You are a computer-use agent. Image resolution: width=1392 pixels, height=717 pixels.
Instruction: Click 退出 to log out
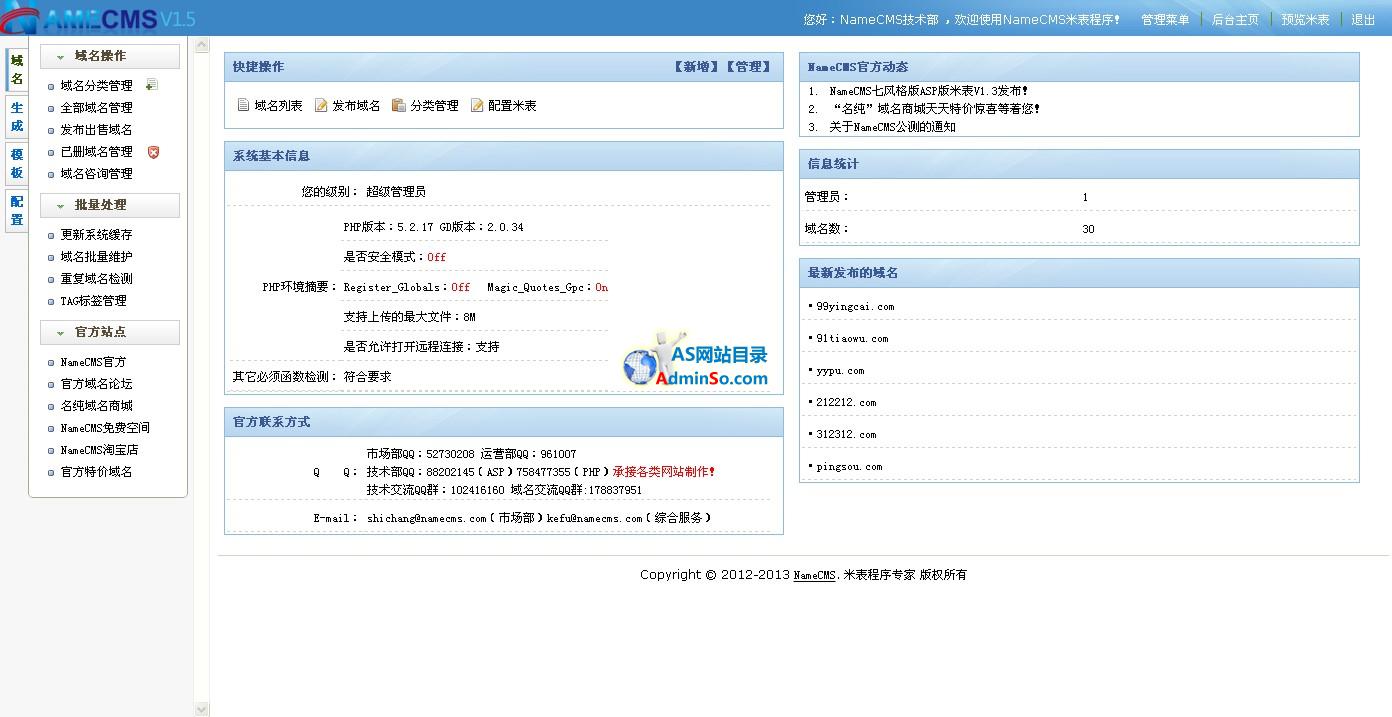click(1363, 20)
